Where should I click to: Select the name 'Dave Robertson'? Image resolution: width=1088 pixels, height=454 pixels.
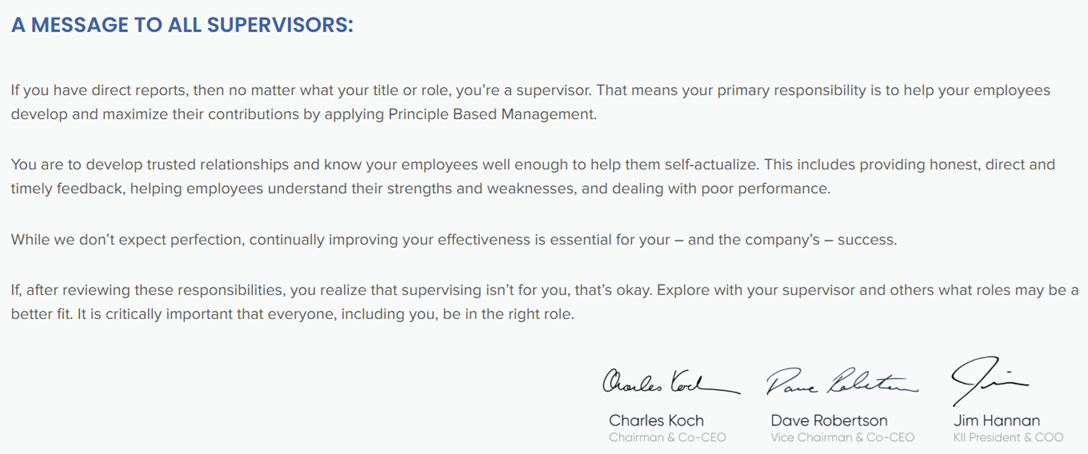[x=828, y=421]
